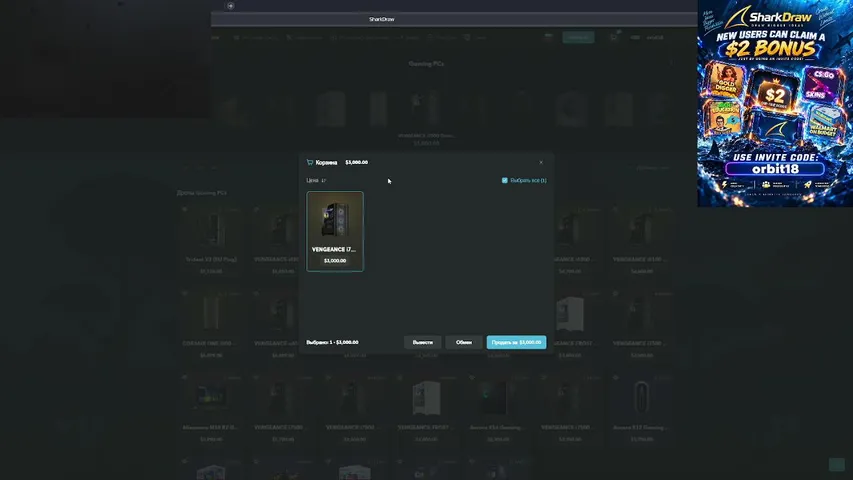The image size is (853, 480).
Task: Sort cart items by Цена
Action: coord(316,180)
